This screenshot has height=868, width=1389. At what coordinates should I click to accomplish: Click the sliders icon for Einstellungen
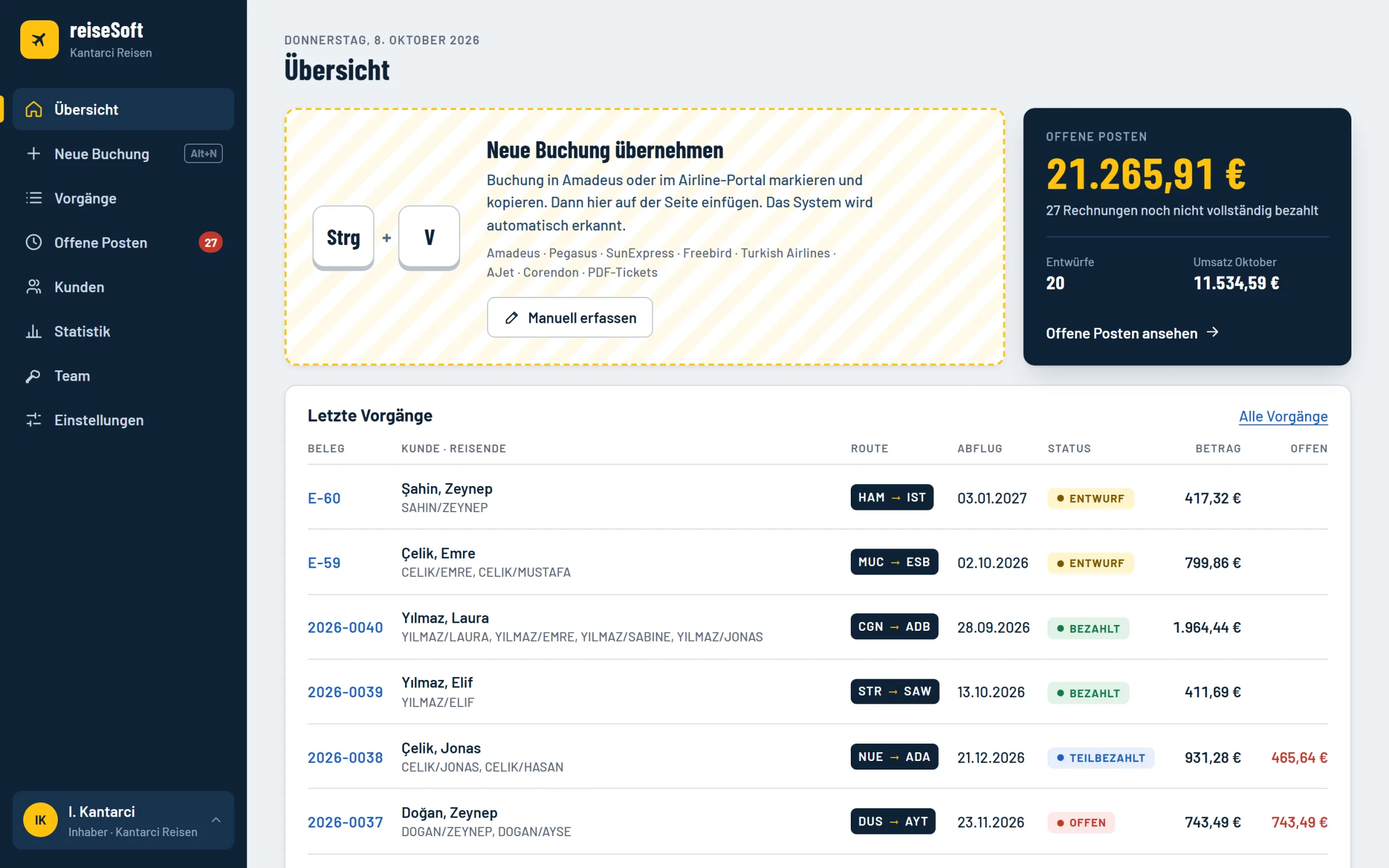(x=34, y=420)
